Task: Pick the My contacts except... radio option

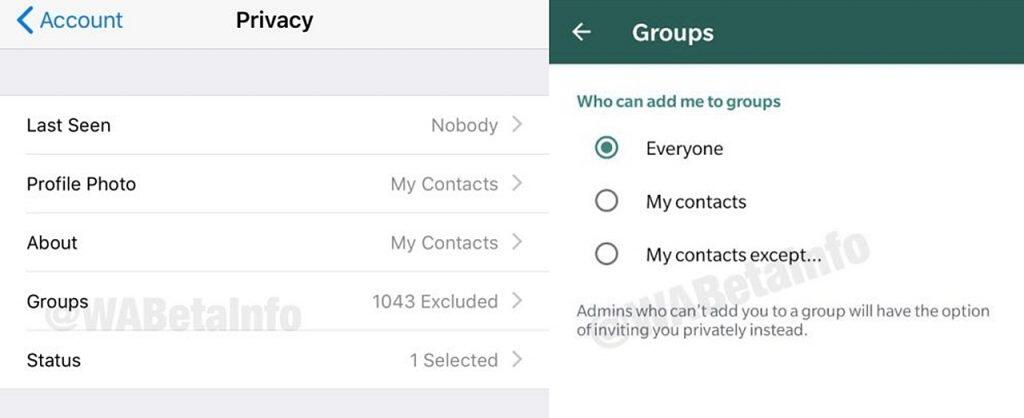Action: coord(606,254)
